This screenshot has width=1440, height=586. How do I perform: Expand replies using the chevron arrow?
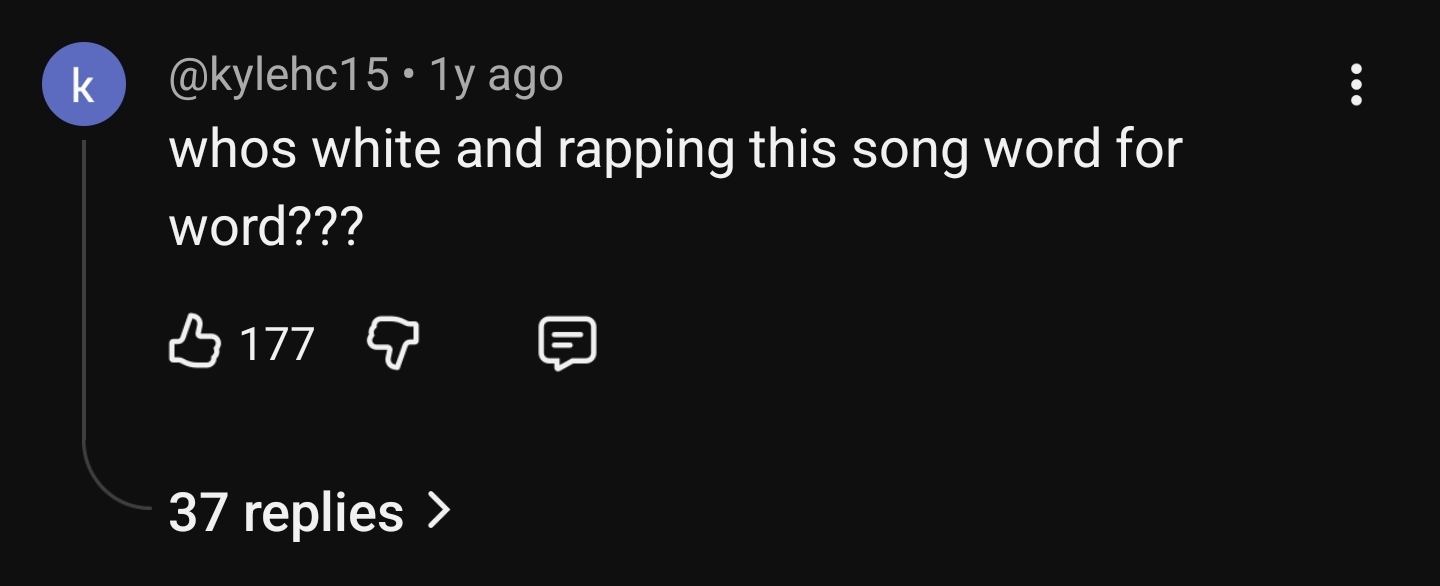click(x=438, y=512)
